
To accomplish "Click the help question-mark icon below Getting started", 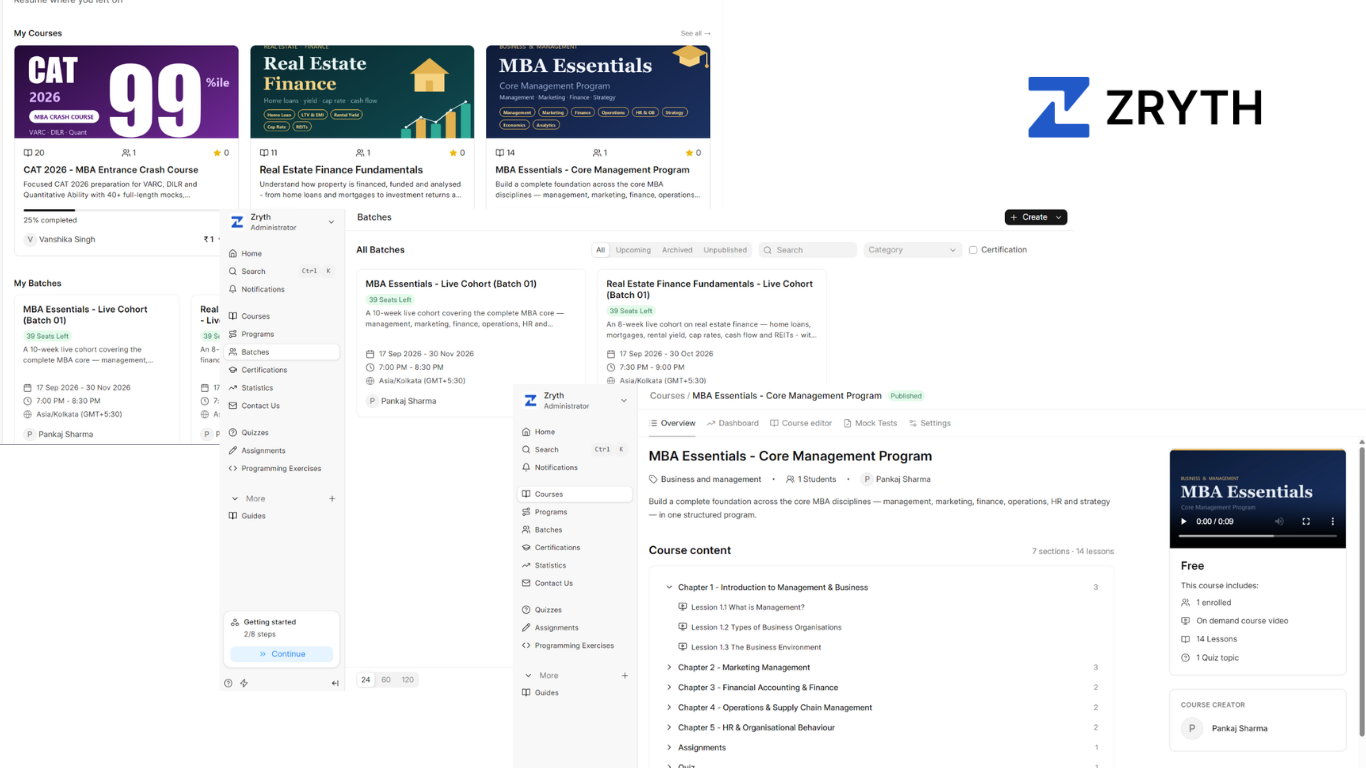I will [228, 684].
